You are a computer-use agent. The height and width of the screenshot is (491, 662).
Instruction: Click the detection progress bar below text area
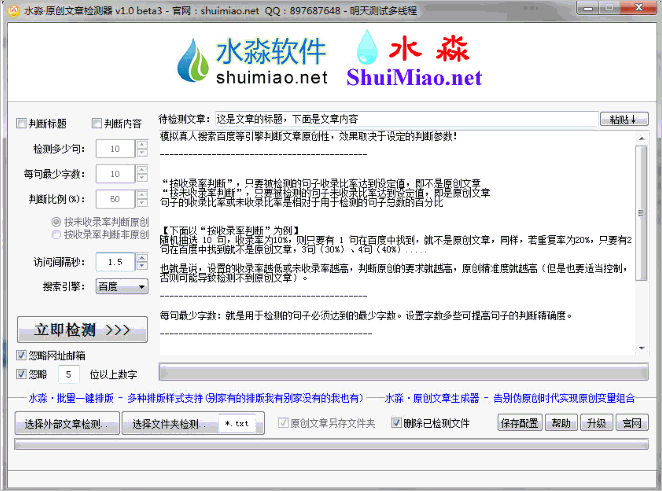404,372
